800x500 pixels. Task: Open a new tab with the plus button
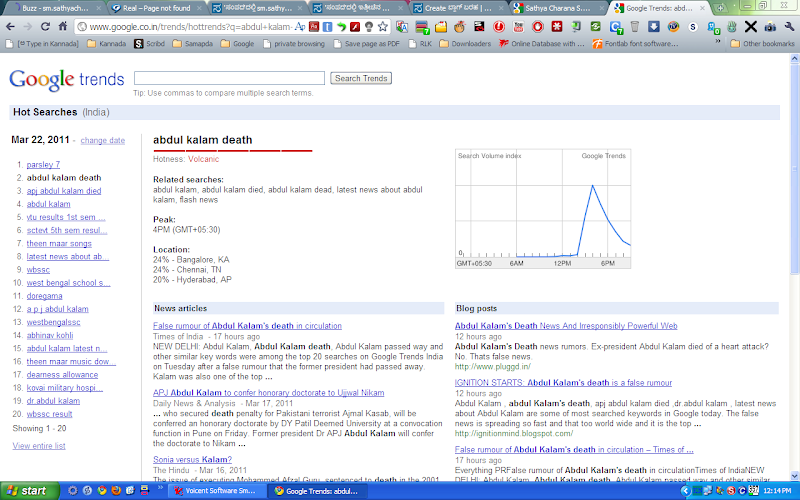click(x=720, y=8)
